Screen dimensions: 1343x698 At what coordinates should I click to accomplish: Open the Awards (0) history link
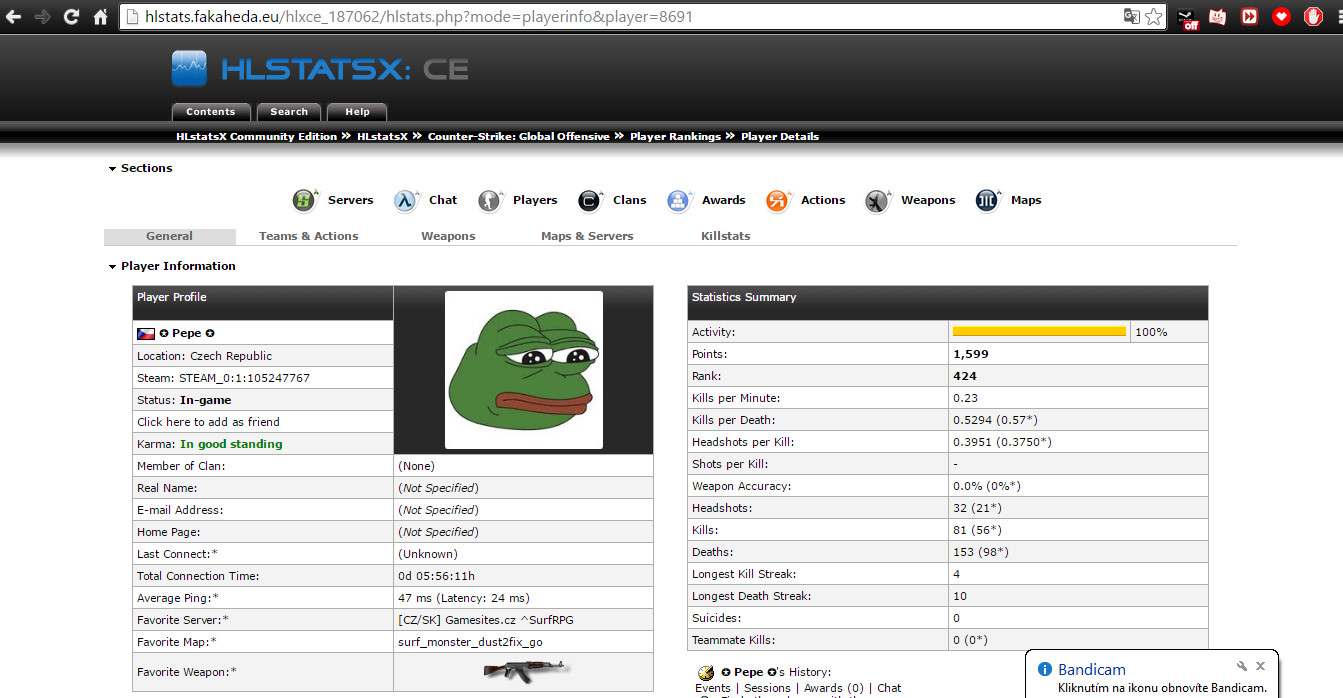click(833, 688)
